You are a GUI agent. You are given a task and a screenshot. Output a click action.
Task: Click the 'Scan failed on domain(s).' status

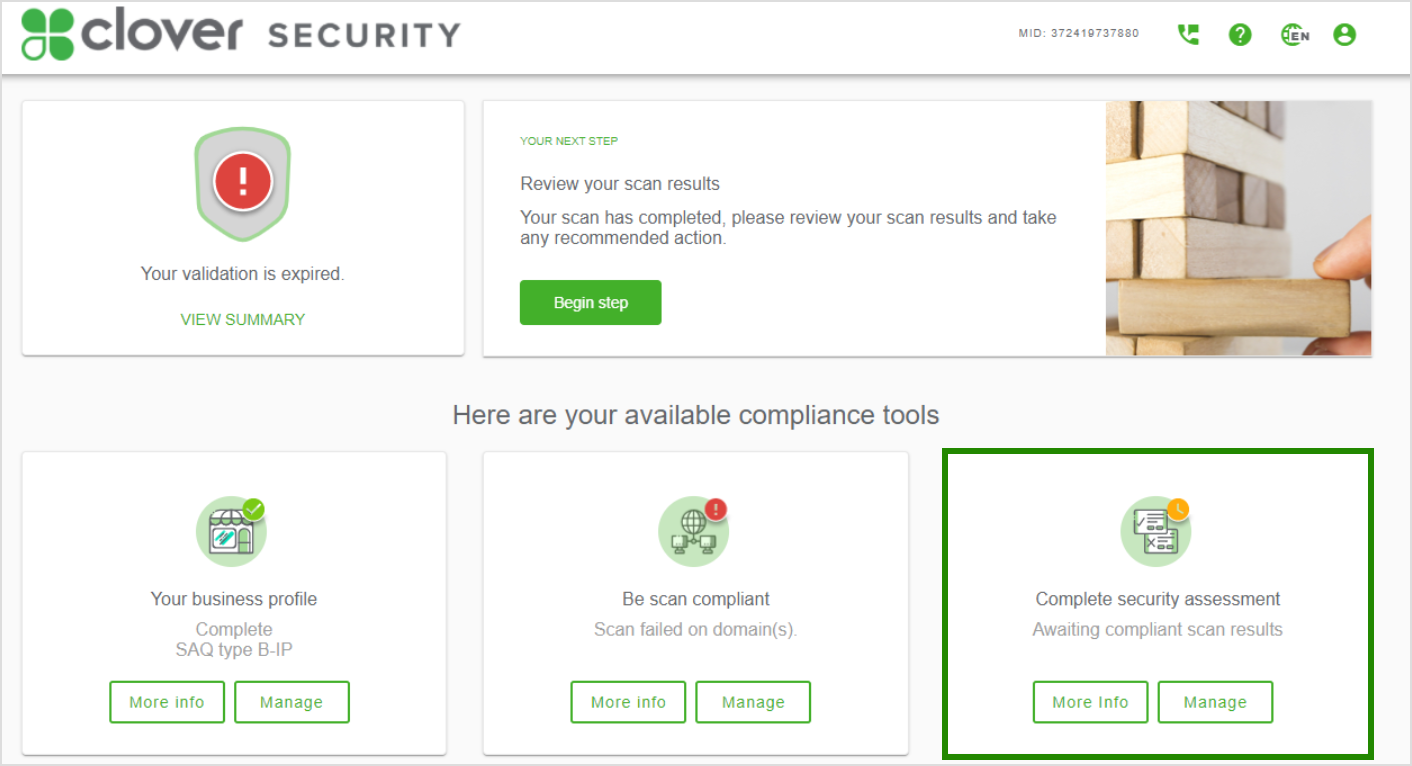click(x=695, y=630)
